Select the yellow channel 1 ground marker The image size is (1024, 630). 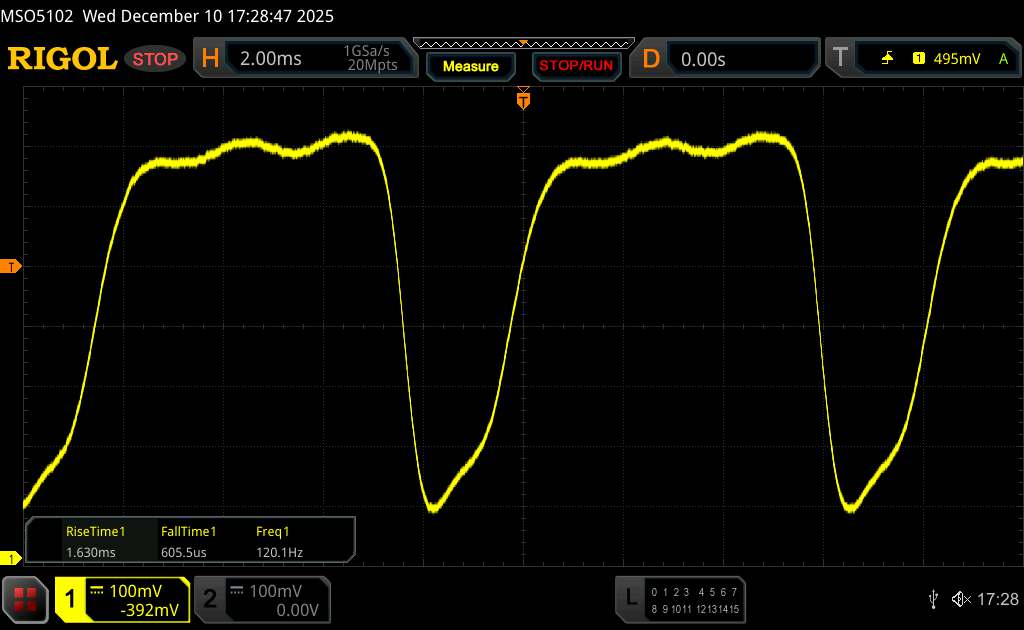12,558
